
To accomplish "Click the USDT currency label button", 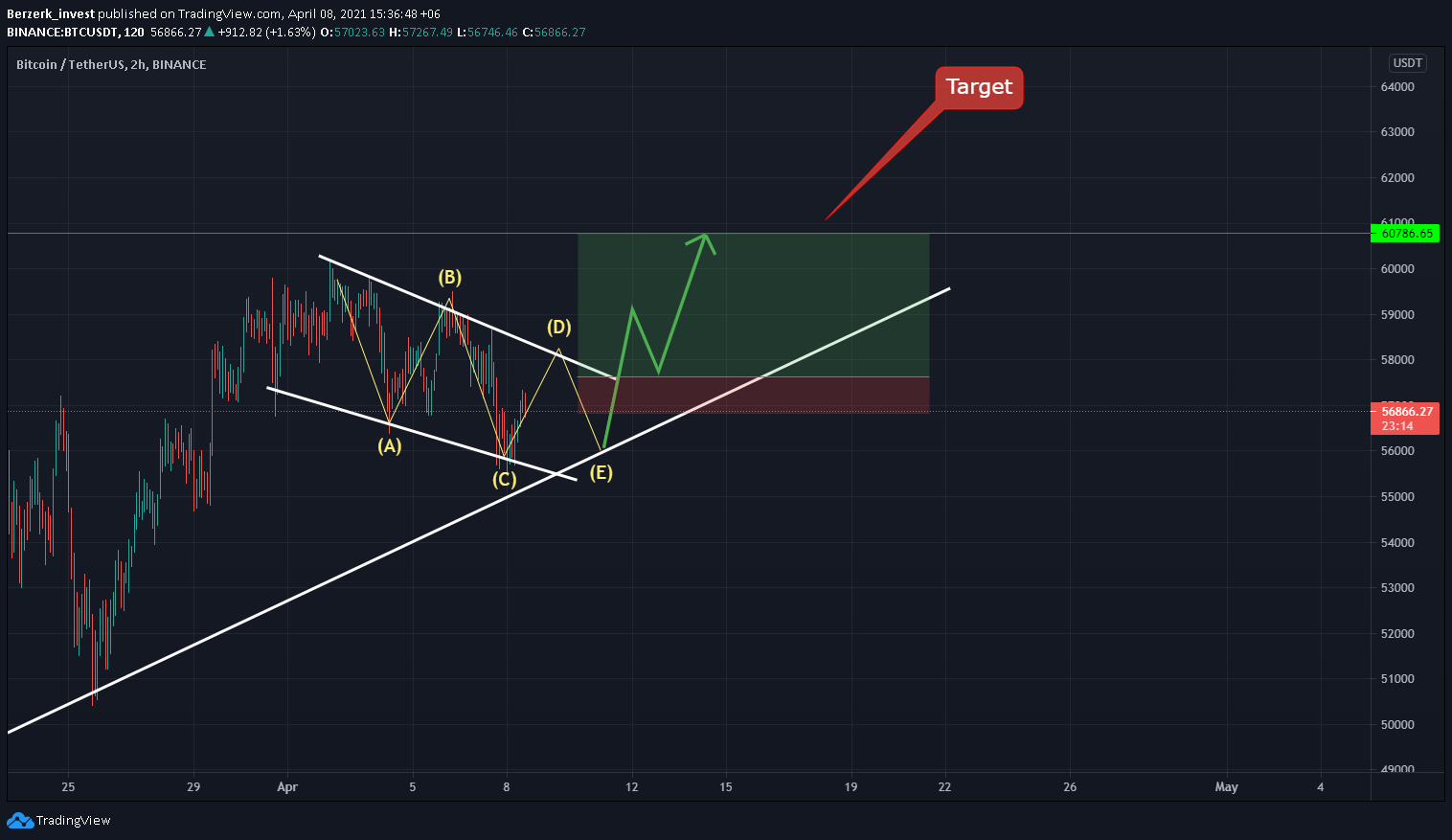I will tap(1407, 63).
